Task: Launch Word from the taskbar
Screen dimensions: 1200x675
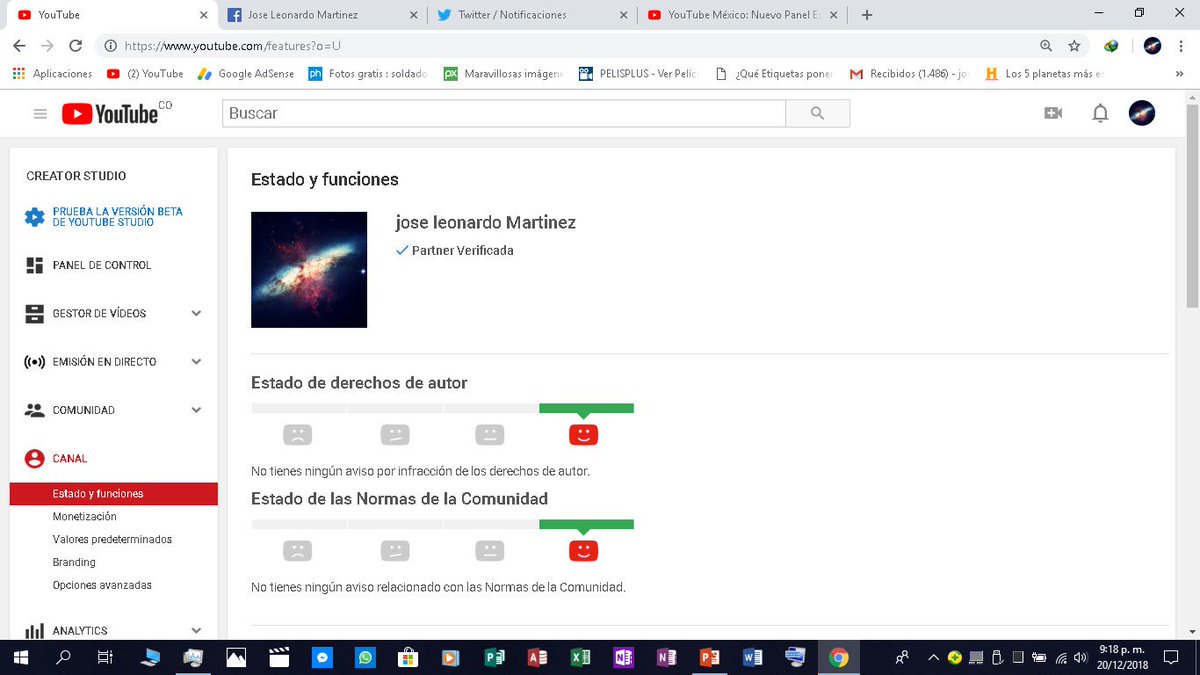Action: tap(753, 657)
